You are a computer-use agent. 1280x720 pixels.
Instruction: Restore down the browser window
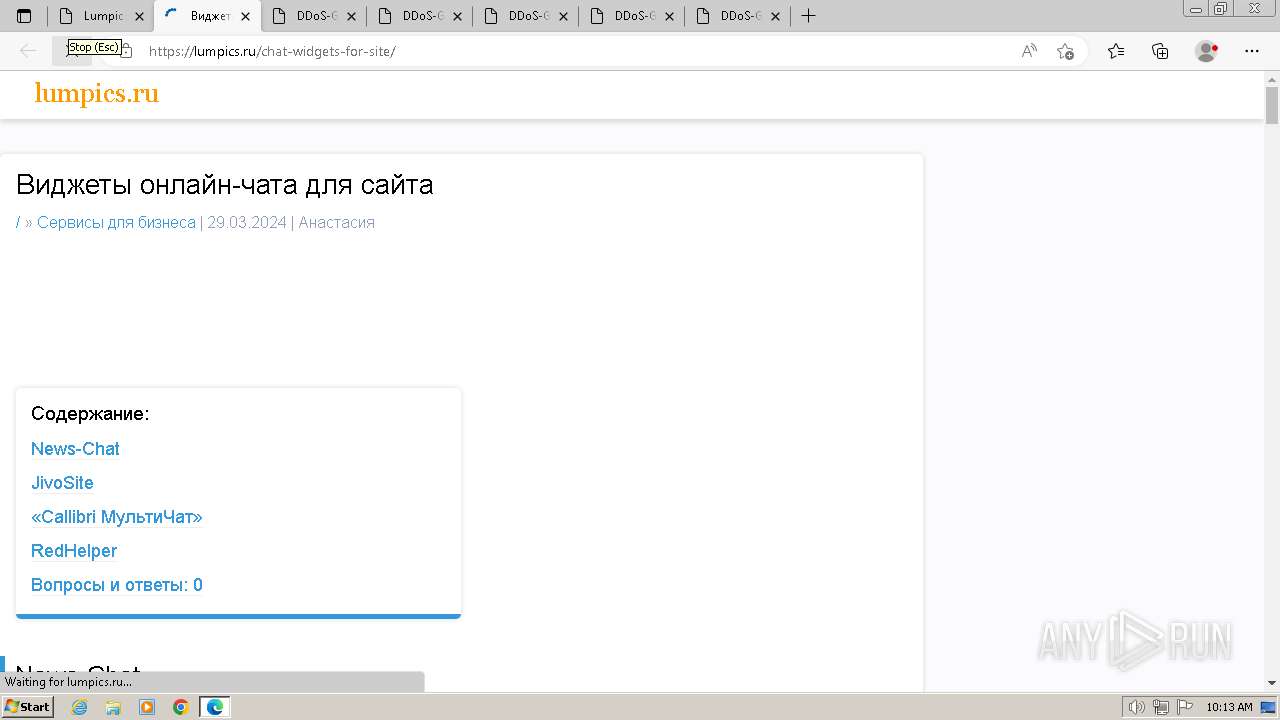click(1220, 8)
